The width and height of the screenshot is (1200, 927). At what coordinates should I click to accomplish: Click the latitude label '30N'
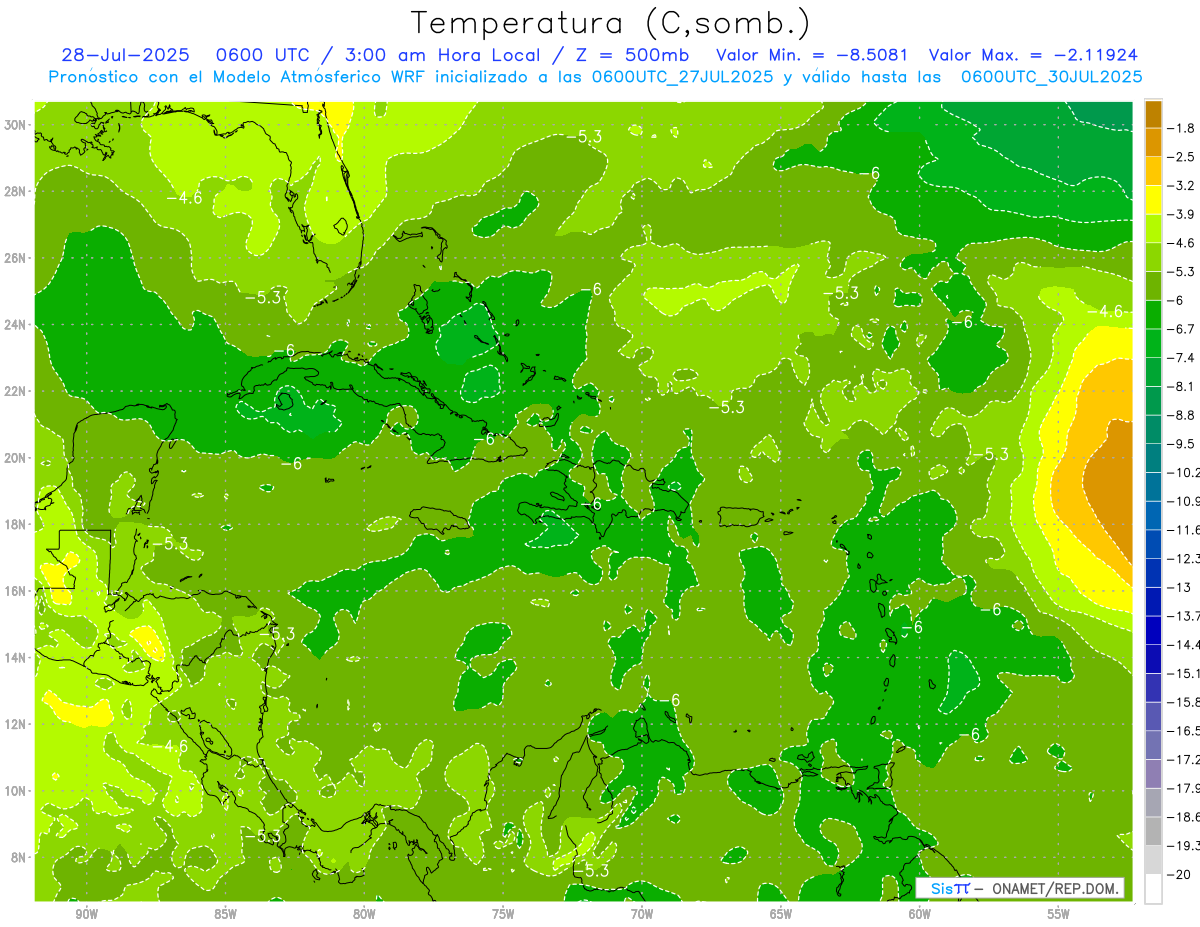point(16,125)
